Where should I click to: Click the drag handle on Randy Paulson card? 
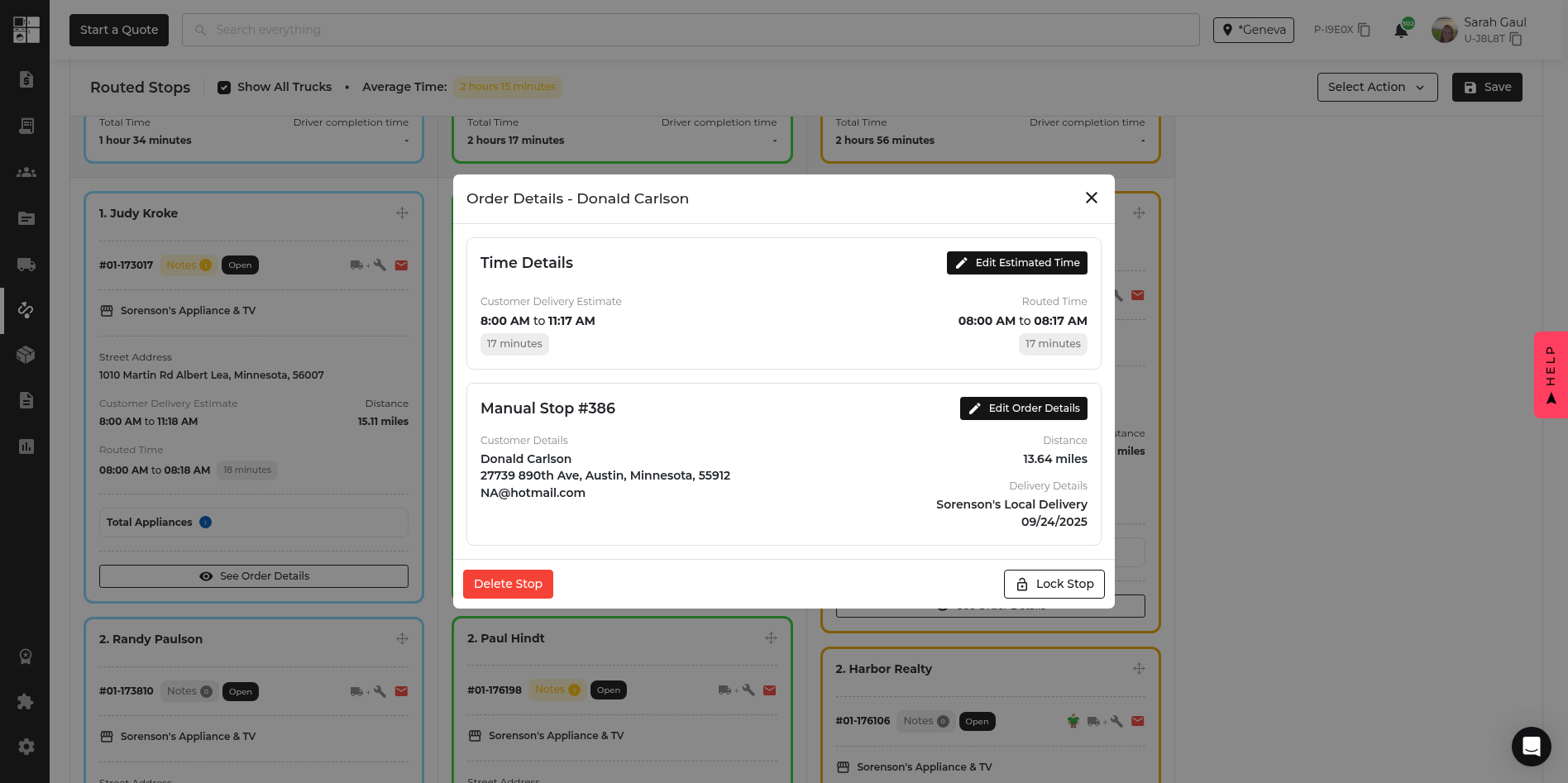click(x=402, y=639)
